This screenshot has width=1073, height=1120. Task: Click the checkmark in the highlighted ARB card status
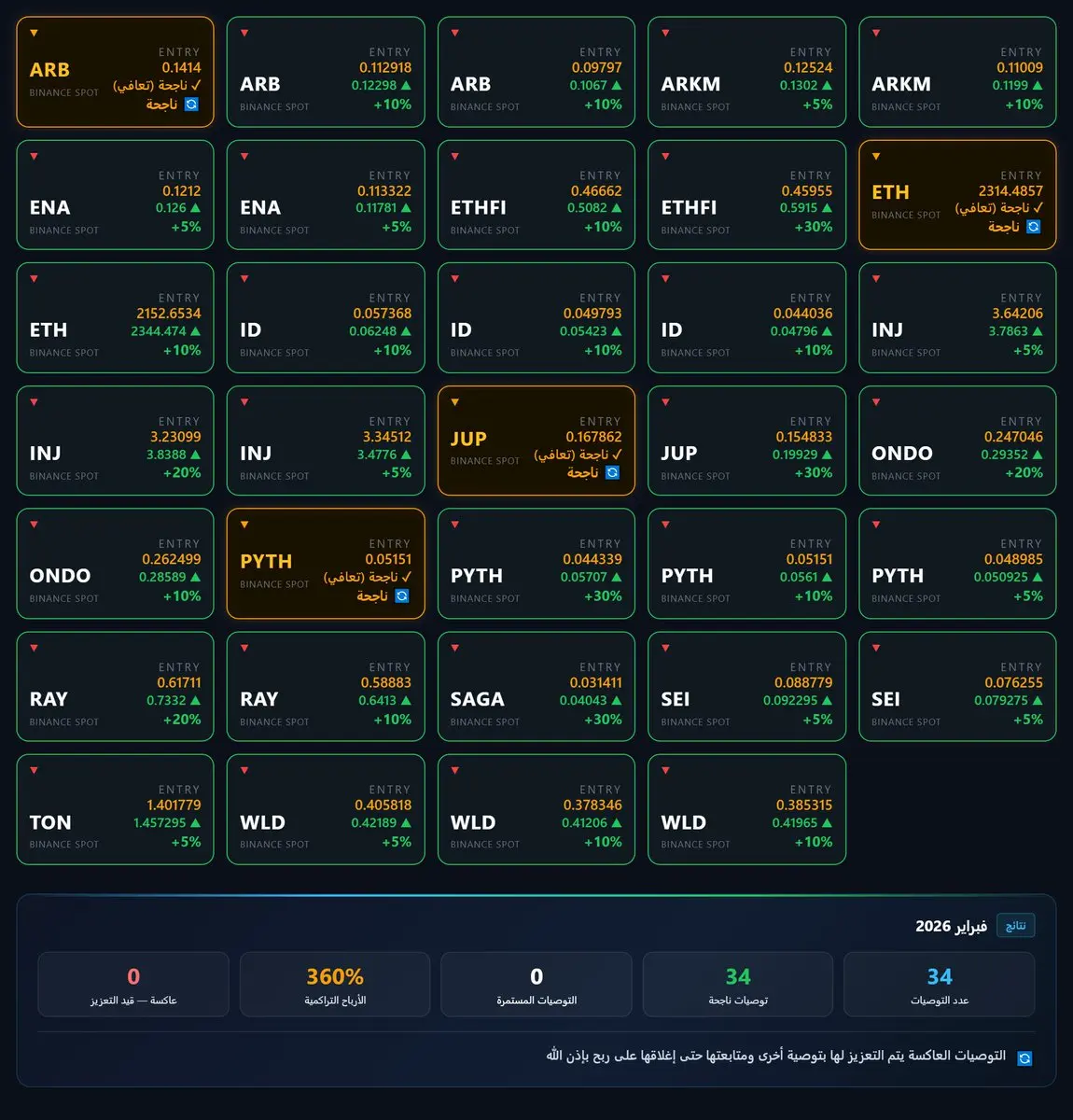pos(196,85)
